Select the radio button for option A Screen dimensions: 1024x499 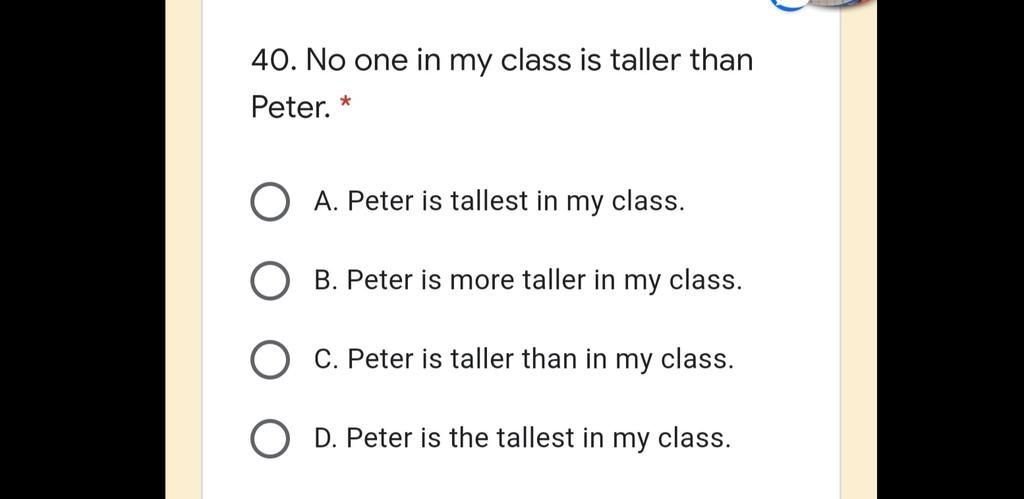pos(270,202)
